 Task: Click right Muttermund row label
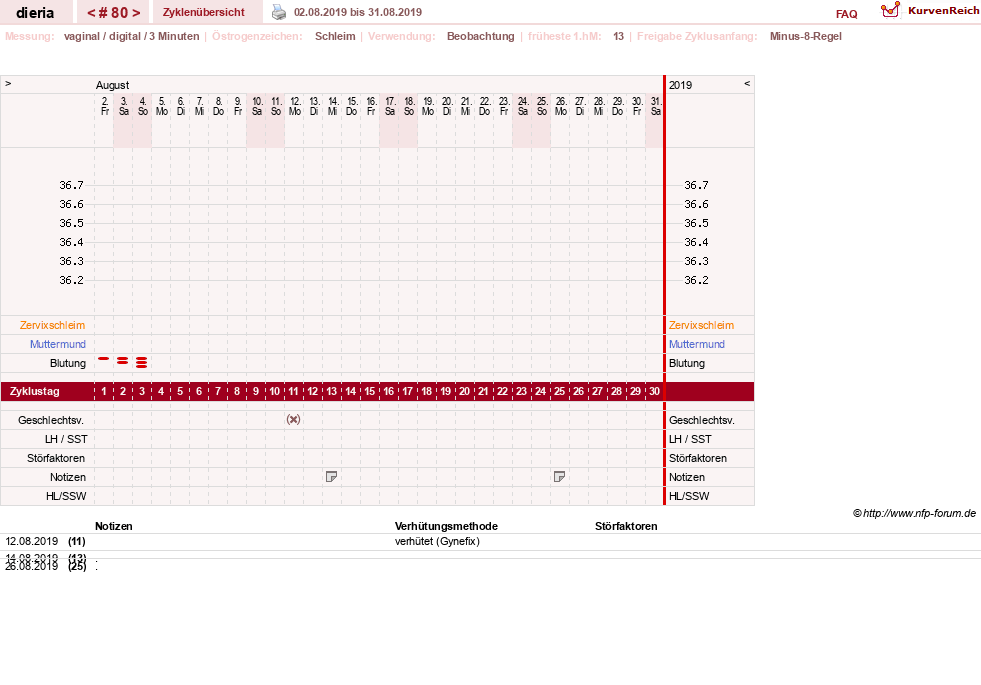pos(697,344)
